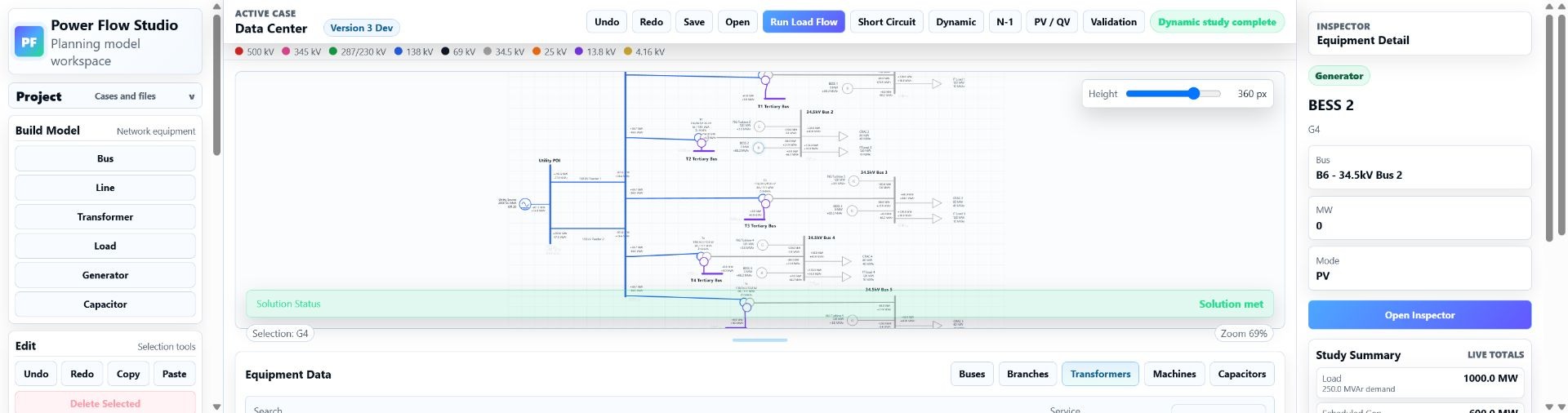Open the Bus B6 field in inspector
The image size is (1568, 413).
point(1419,167)
